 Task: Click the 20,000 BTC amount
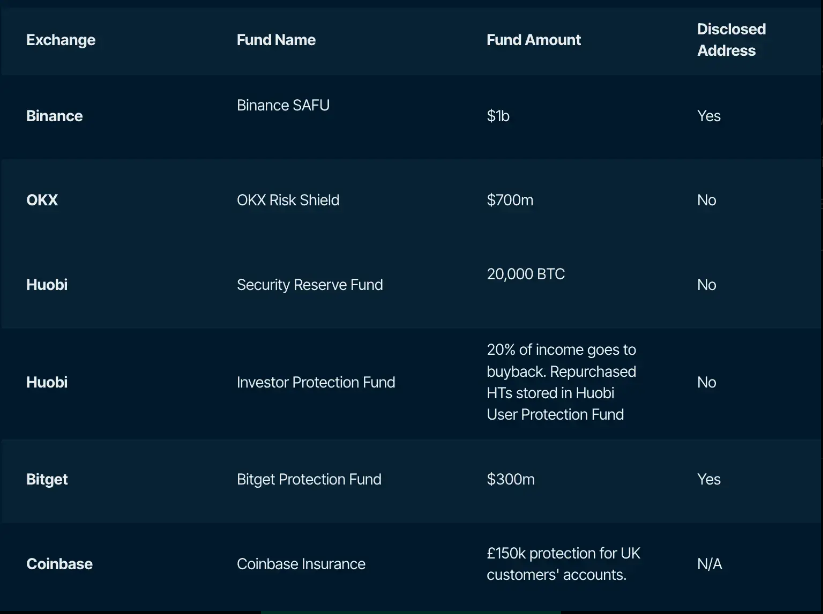coord(526,274)
